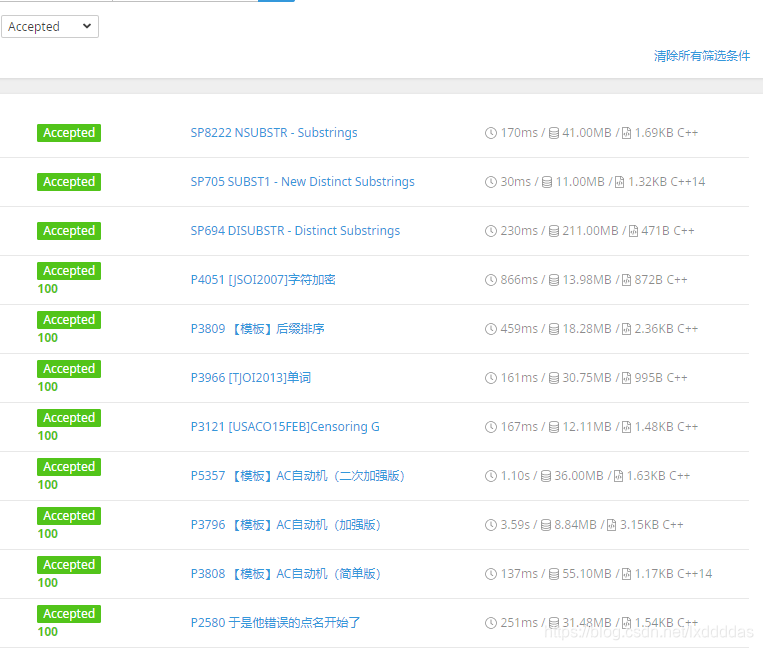The width and height of the screenshot is (763, 650).
Task: Click the memory icon beside 30.75MB
Action: pos(554,378)
